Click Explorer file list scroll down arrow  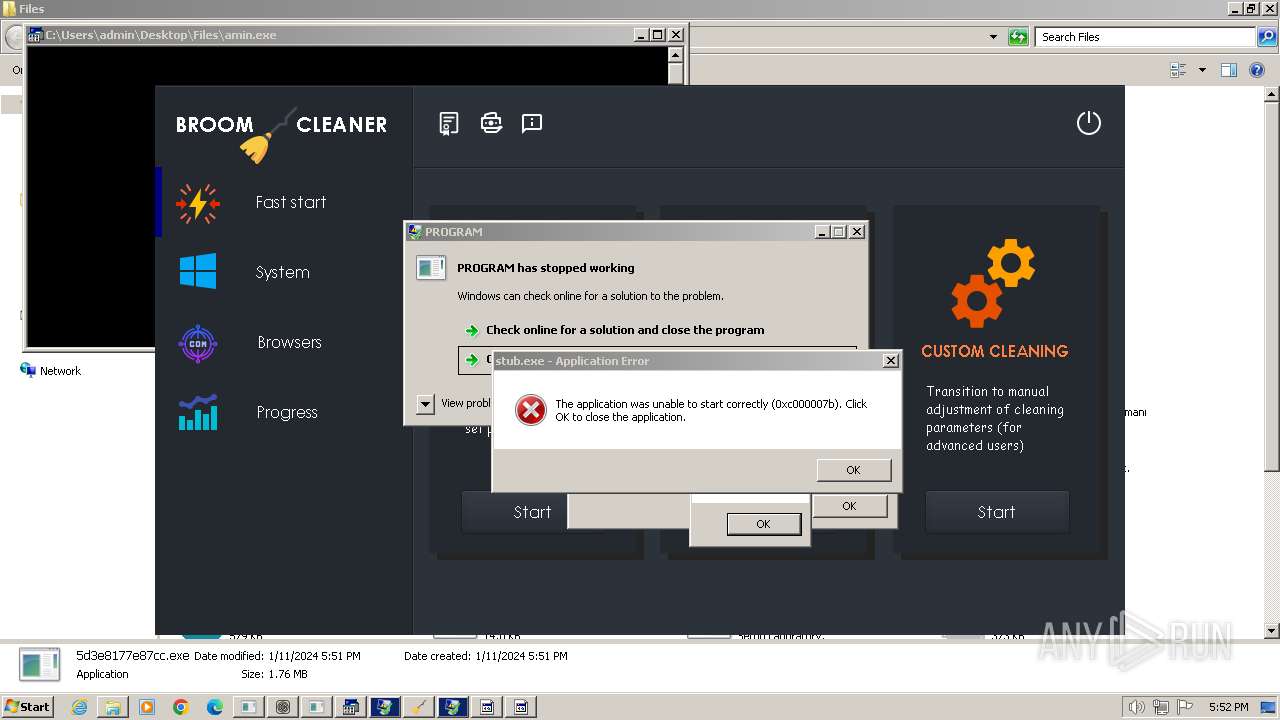tap(1272, 631)
